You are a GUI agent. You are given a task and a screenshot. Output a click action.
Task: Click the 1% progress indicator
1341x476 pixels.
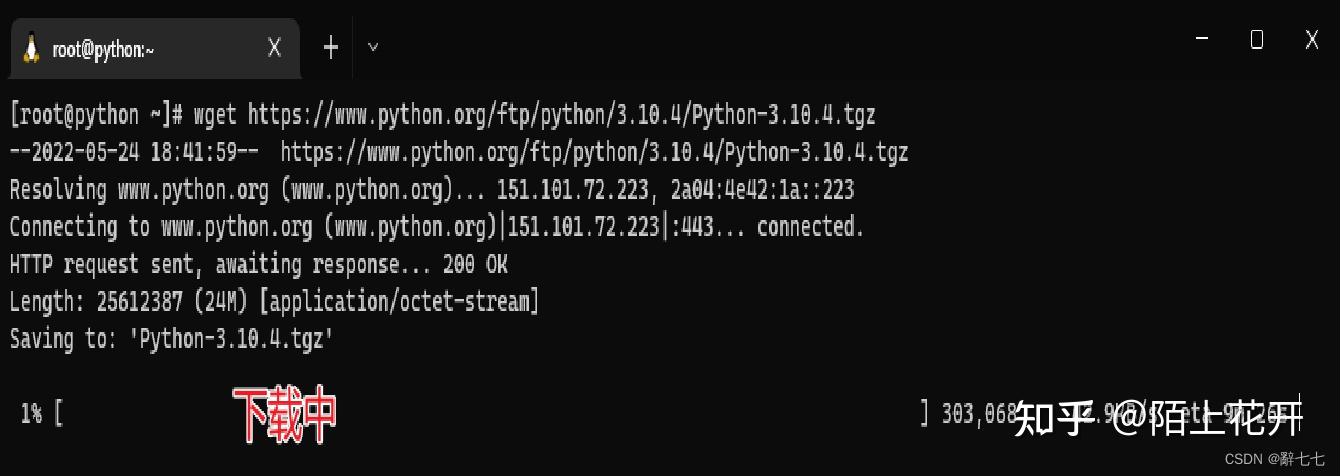(31, 413)
